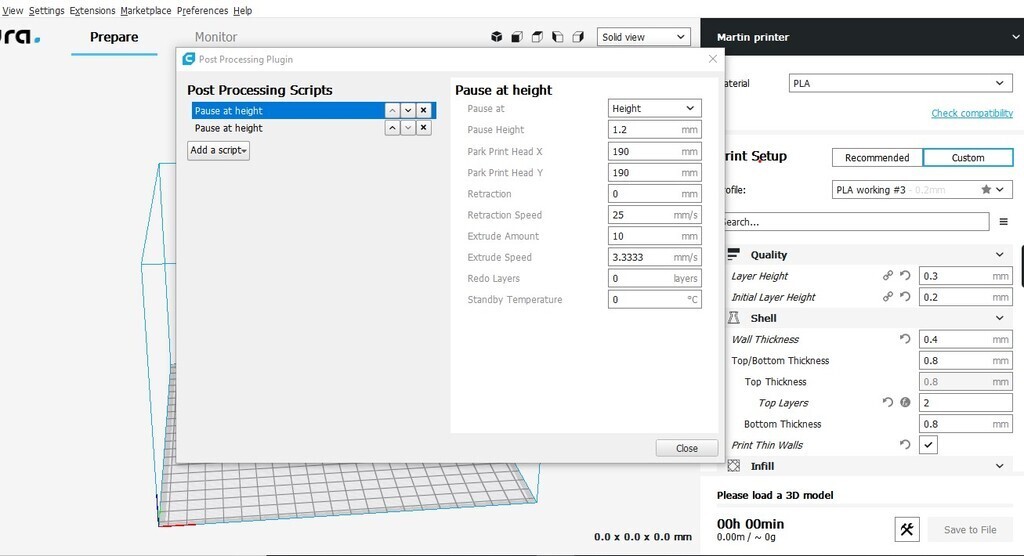
Task: Open the Pause at Height dropdown
Action: pyautogui.click(x=654, y=108)
